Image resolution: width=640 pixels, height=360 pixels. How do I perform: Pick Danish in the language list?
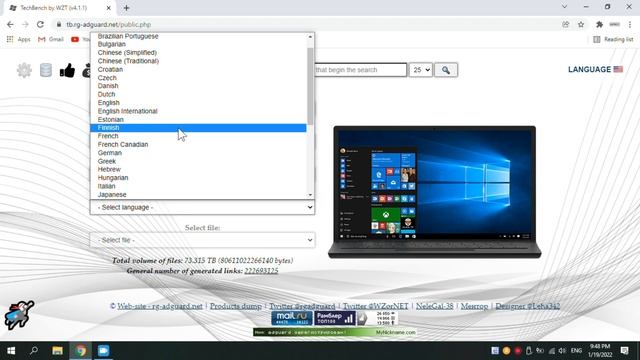pyautogui.click(x=198, y=86)
